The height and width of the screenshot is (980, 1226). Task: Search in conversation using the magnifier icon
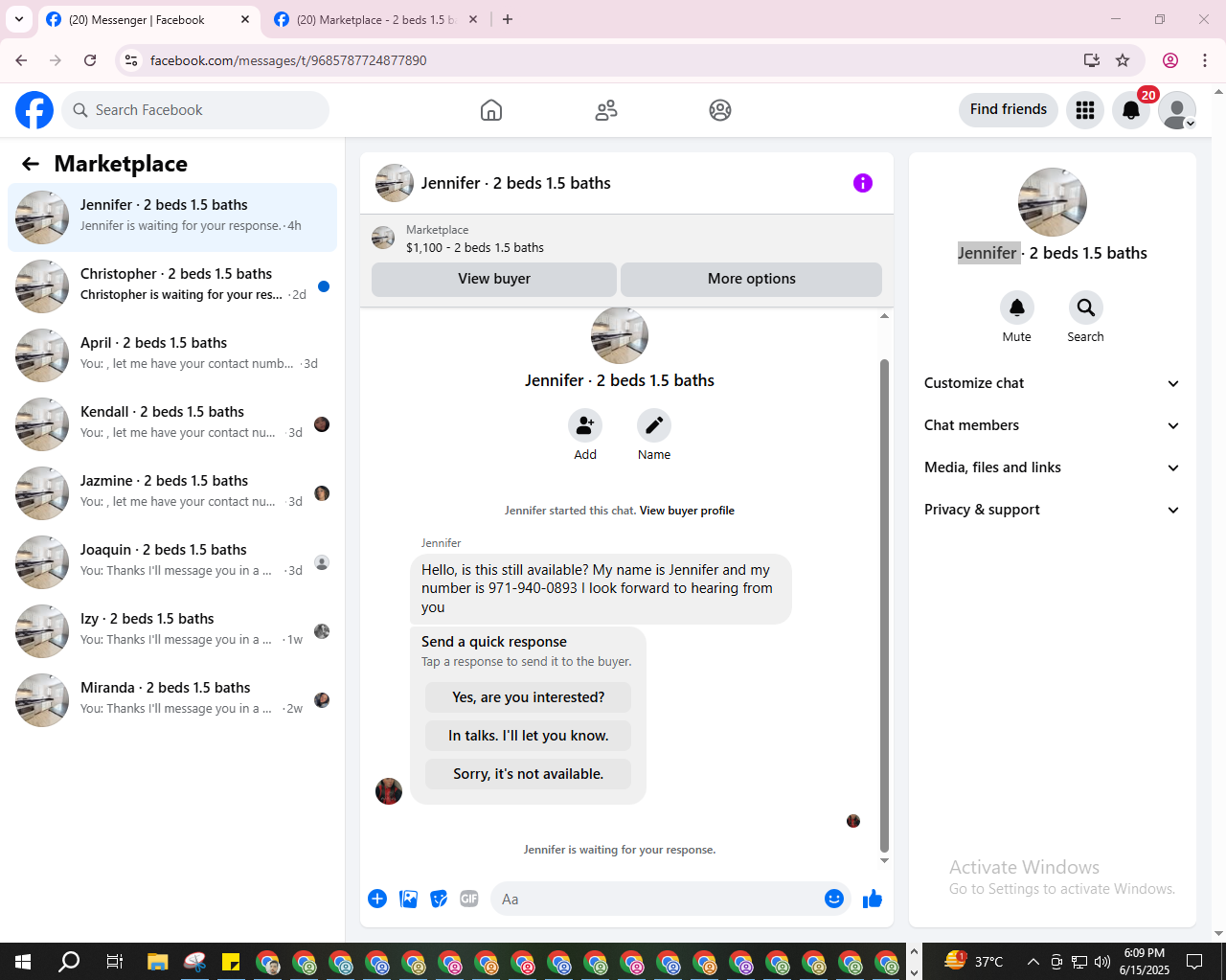tap(1086, 308)
